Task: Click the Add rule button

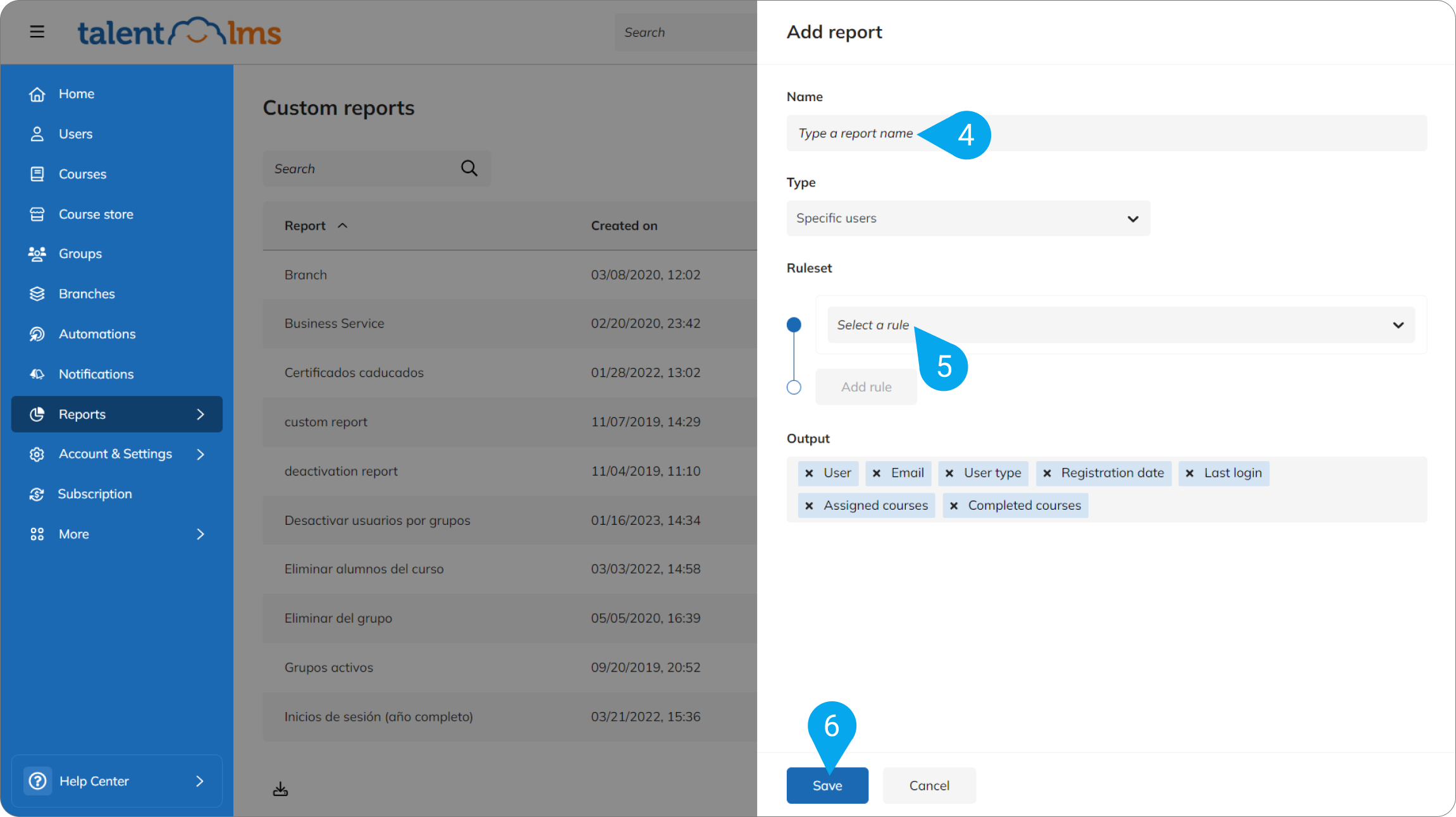Action: [866, 387]
